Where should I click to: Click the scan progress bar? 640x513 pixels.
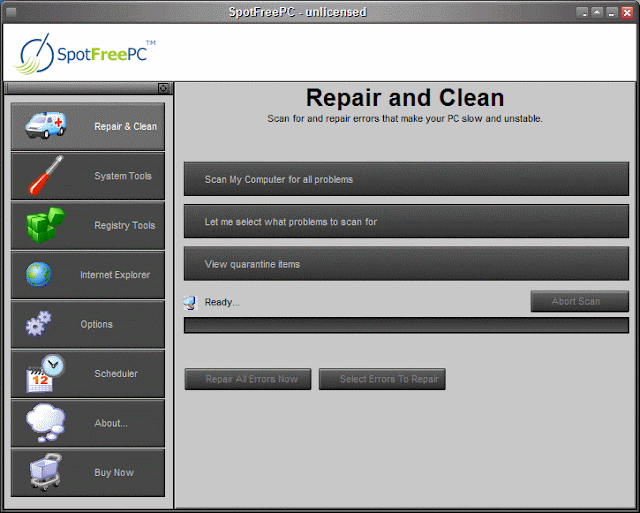[406, 325]
